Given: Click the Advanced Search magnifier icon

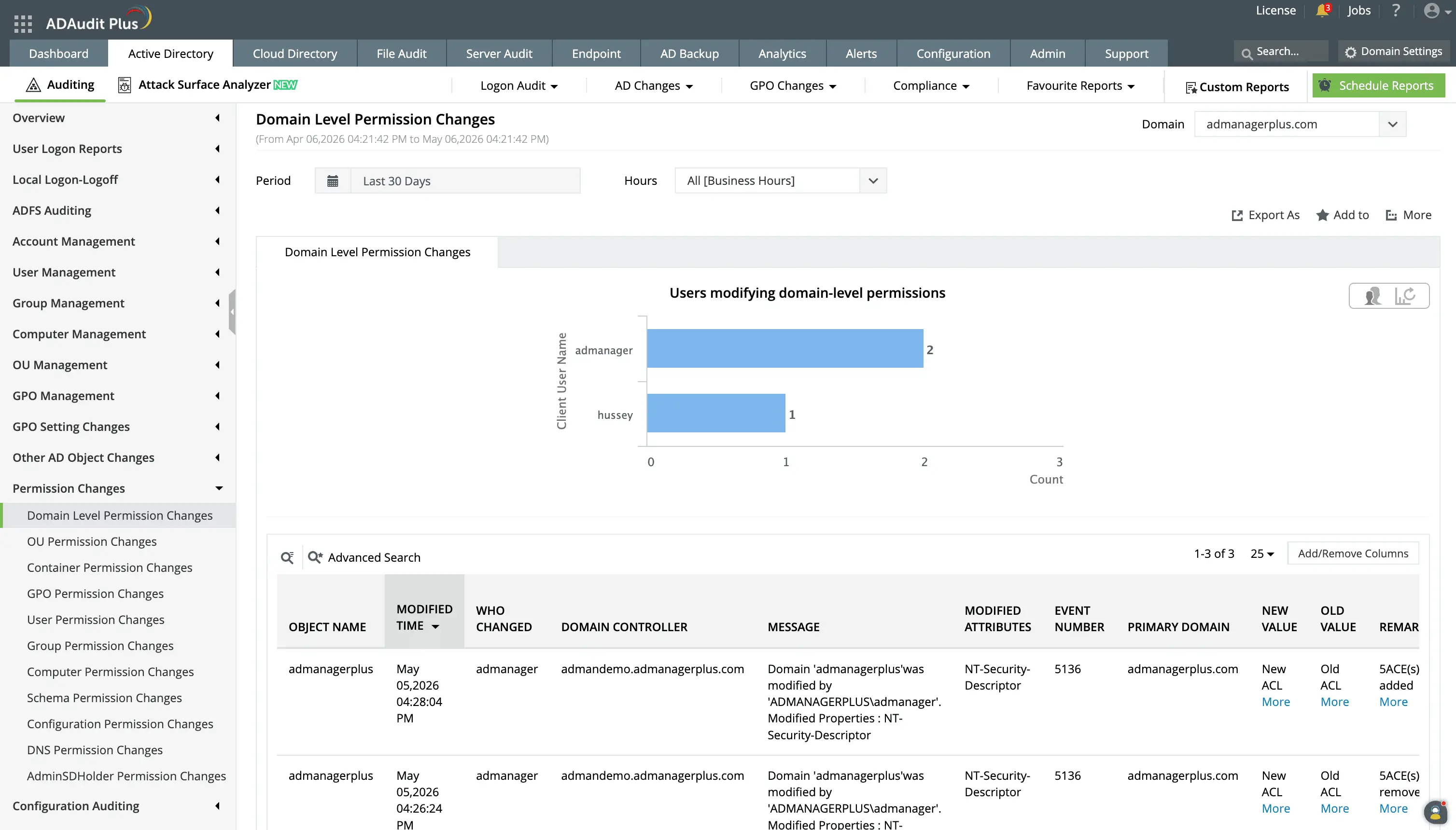Looking at the screenshot, I should pos(315,557).
